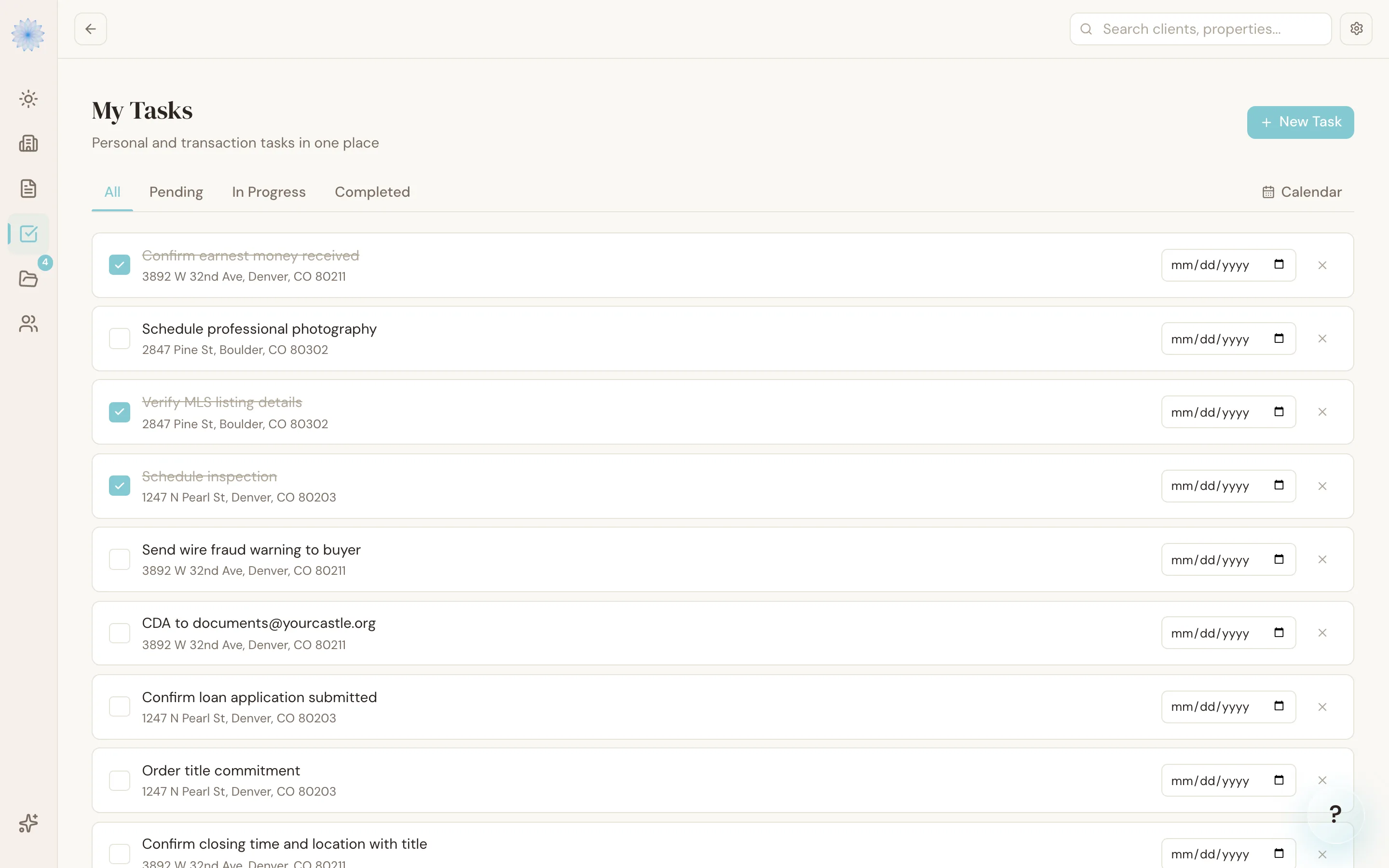1389x868 pixels.
Task: Remove the Order title commitment task
Action: (1322, 780)
